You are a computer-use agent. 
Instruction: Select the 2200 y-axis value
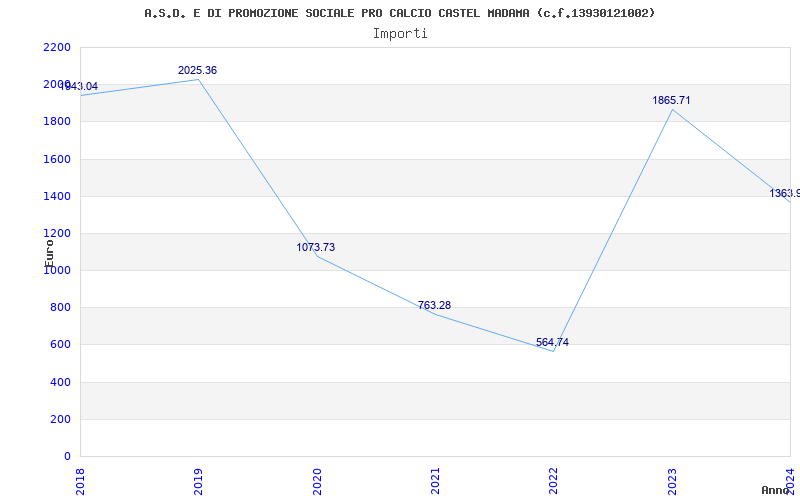57,47
